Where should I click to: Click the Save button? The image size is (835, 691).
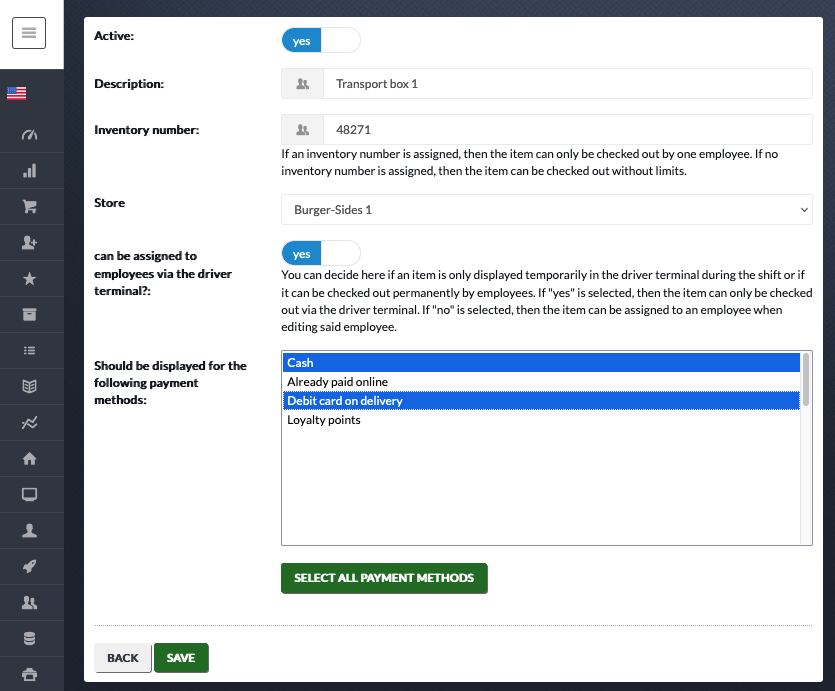[181, 658]
